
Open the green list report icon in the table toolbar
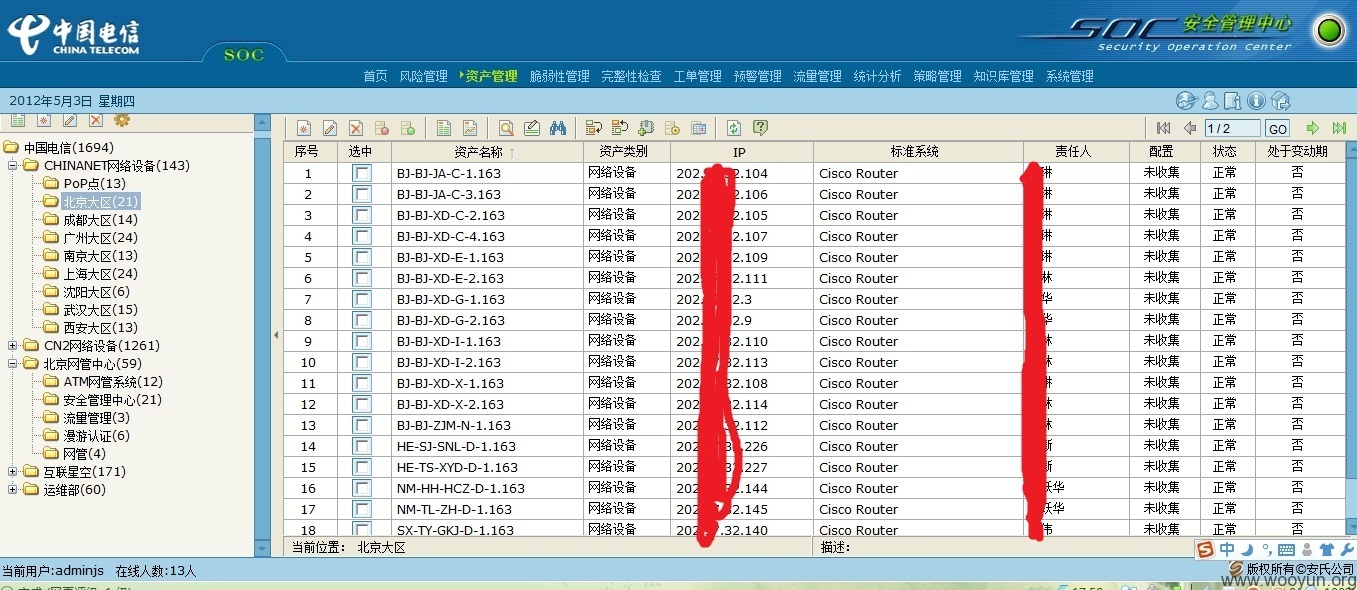pos(444,128)
